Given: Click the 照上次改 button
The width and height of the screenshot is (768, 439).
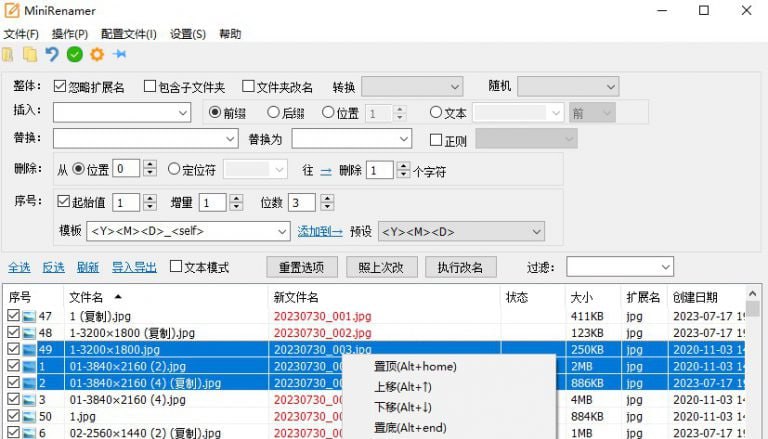Looking at the screenshot, I should (382, 267).
